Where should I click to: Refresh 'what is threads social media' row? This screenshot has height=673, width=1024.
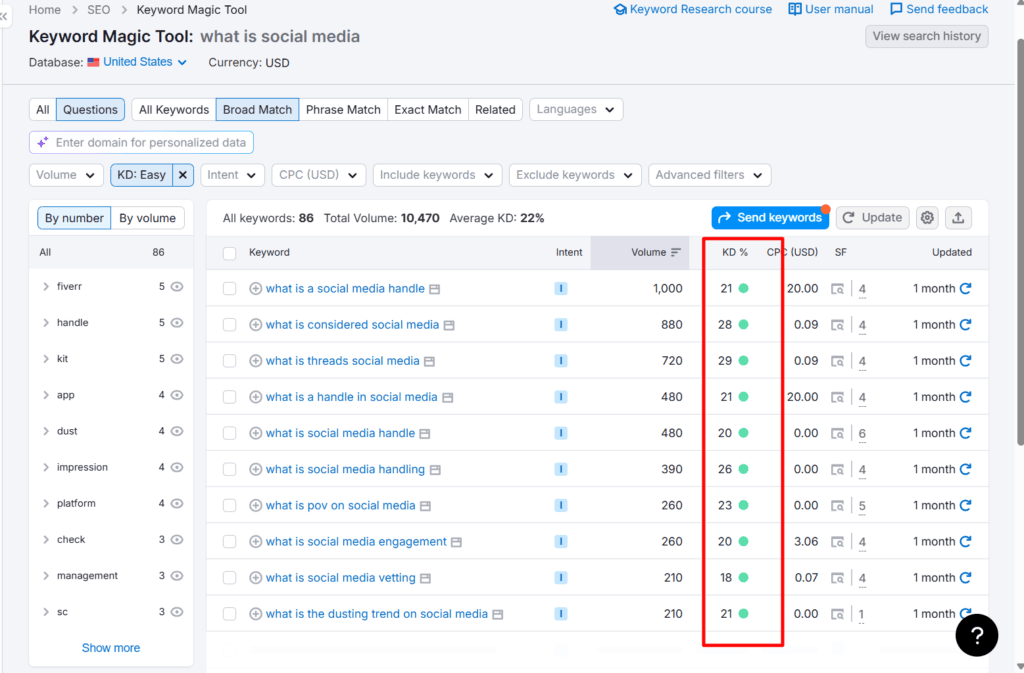click(965, 360)
